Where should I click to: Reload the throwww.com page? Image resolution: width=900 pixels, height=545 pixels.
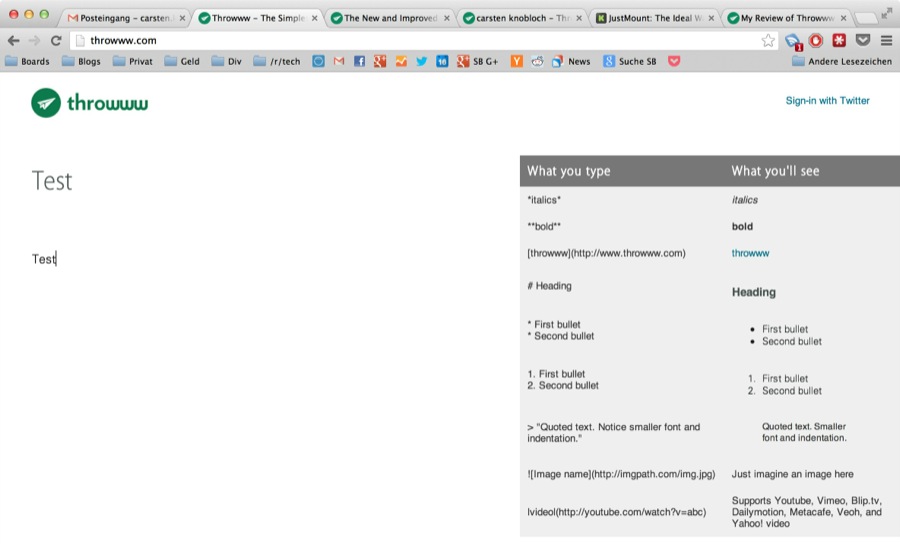click(56, 41)
